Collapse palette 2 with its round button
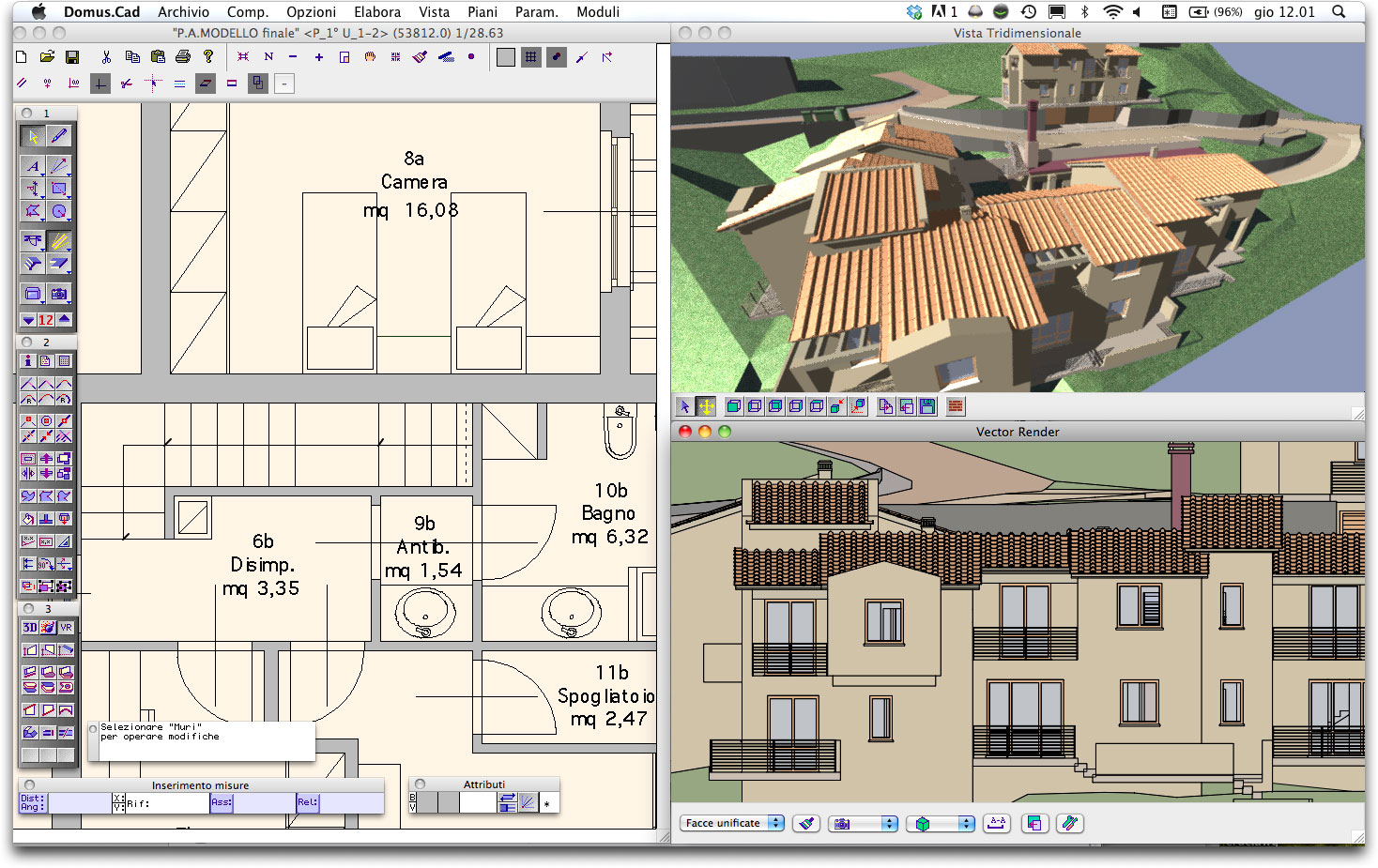 click(x=26, y=343)
